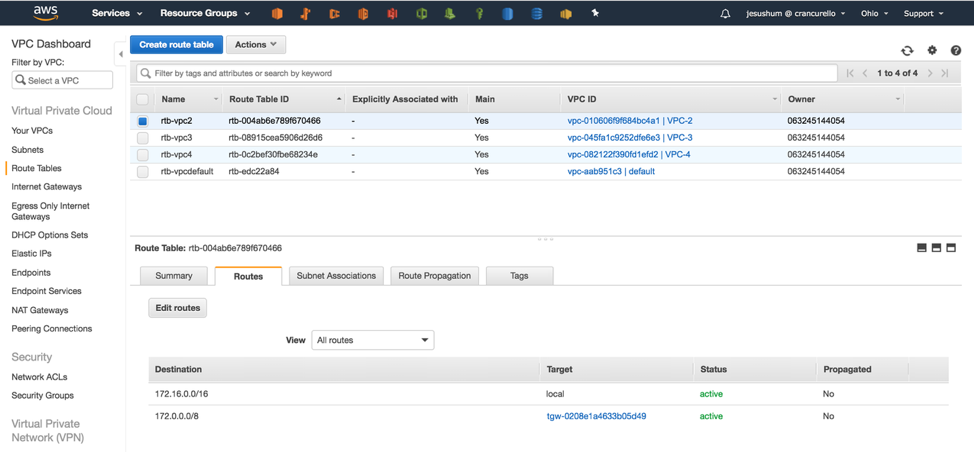
Task: Open Subnets in the sidebar
Action: [x=27, y=150]
